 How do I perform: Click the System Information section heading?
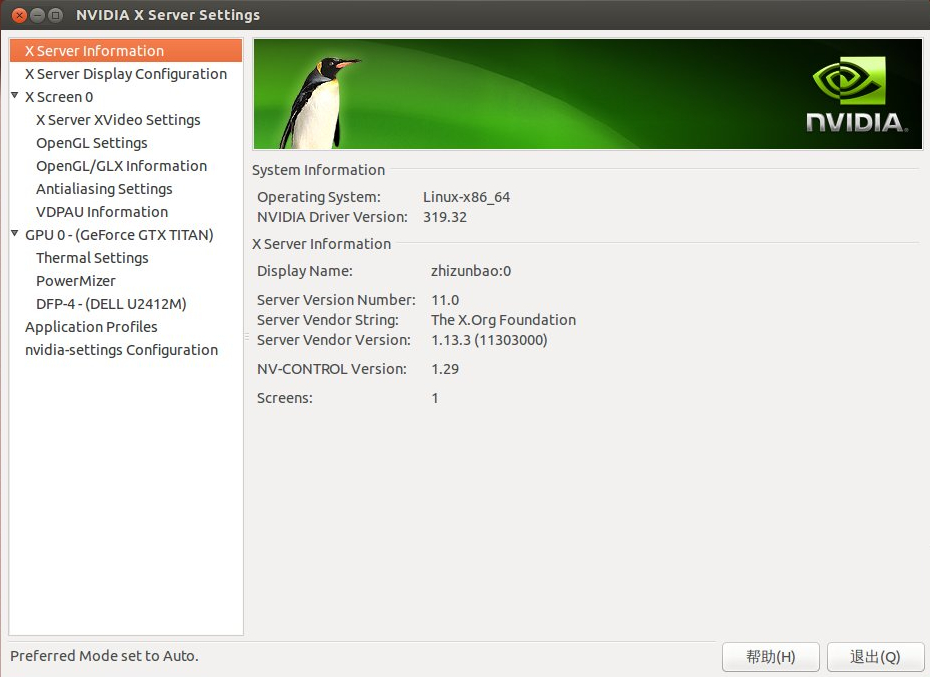coord(319,170)
